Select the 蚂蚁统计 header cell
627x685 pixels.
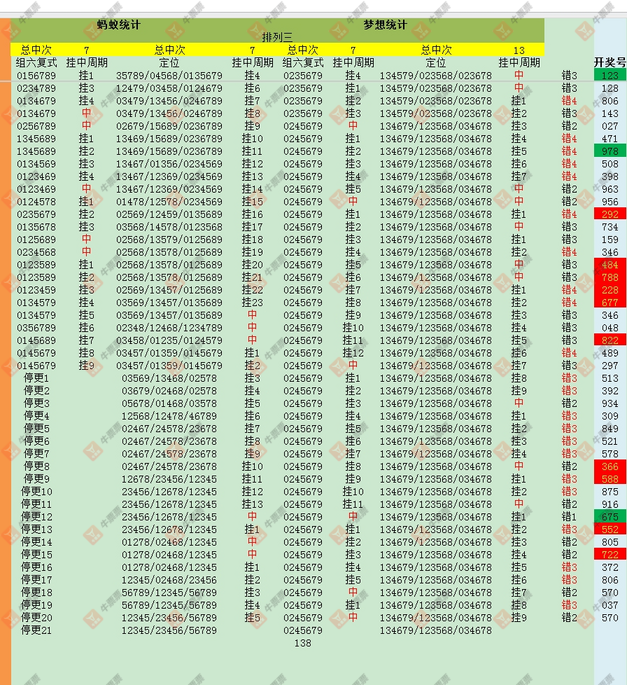pyautogui.click(x=118, y=25)
